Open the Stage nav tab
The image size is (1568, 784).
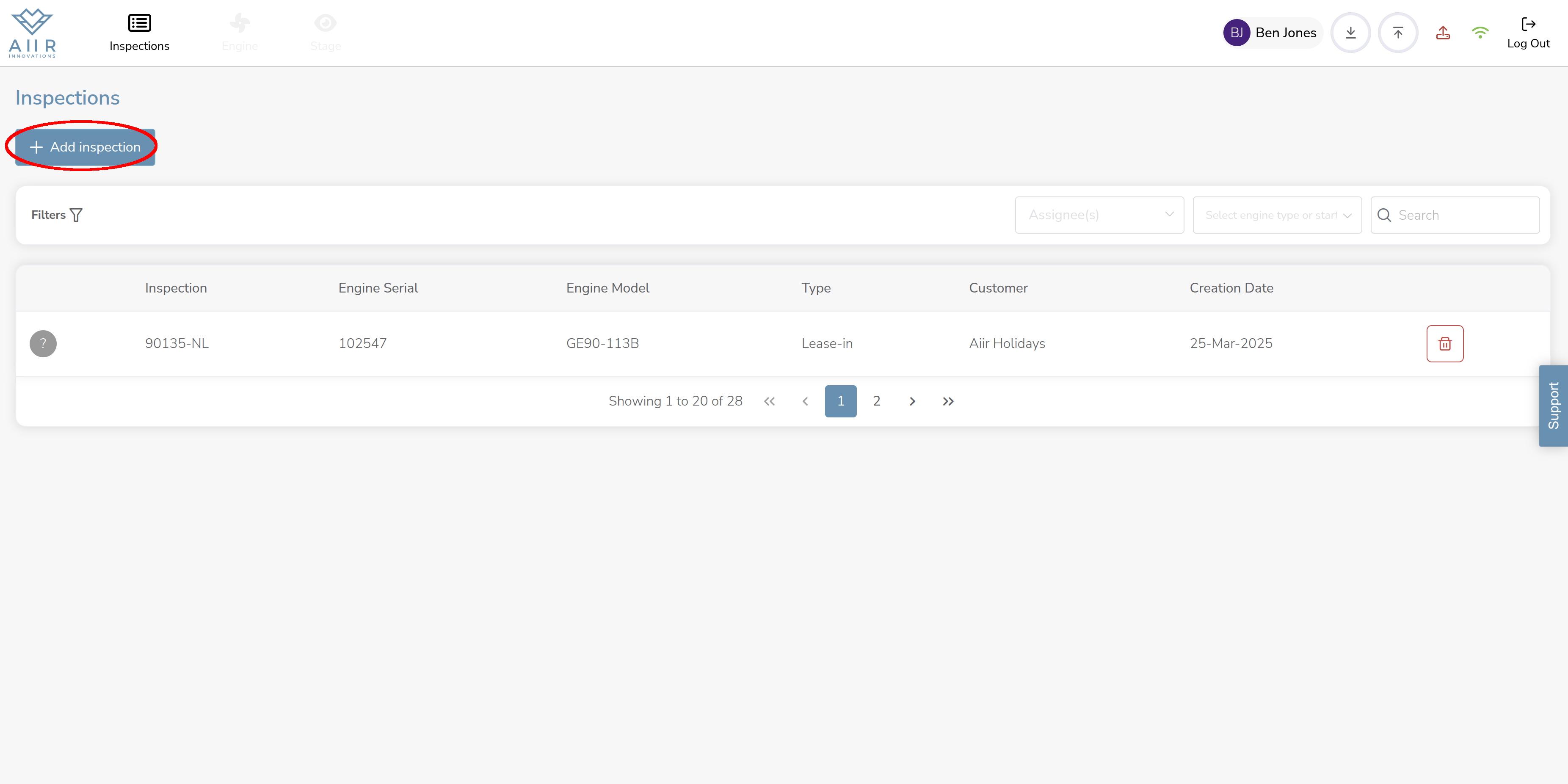325,33
